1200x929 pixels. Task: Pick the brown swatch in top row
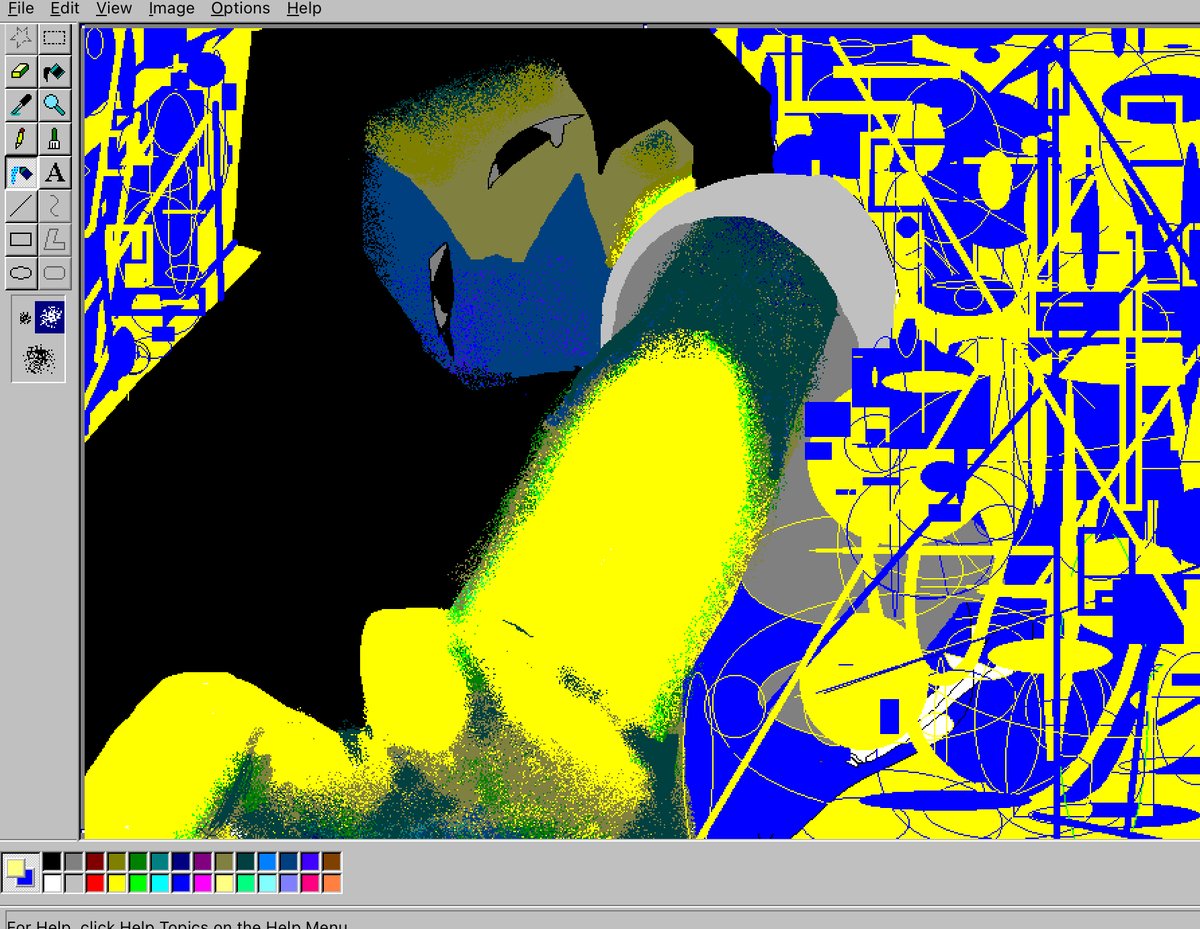click(331, 862)
